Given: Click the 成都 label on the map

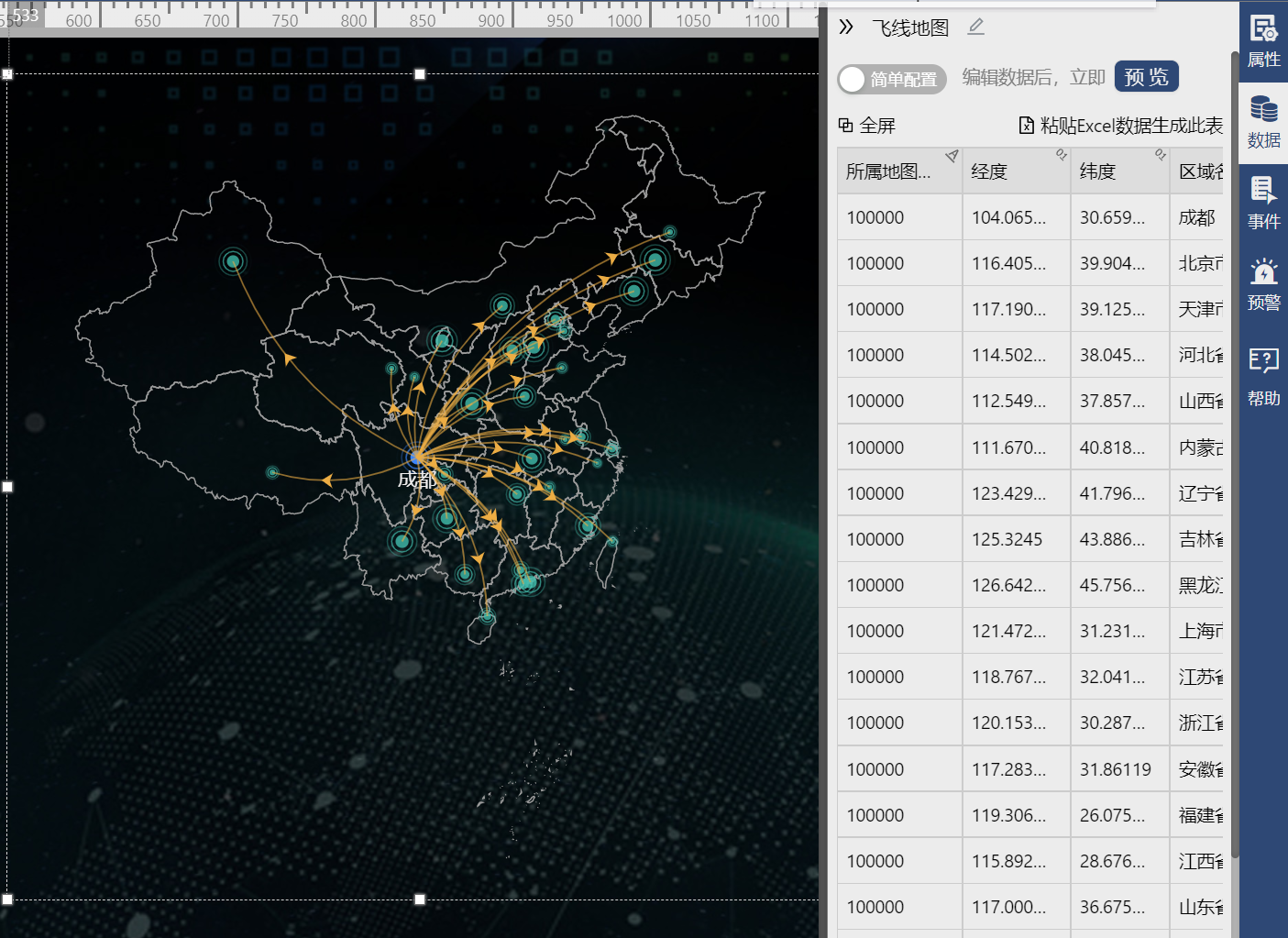Looking at the screenshot, I should click(416, 479).
